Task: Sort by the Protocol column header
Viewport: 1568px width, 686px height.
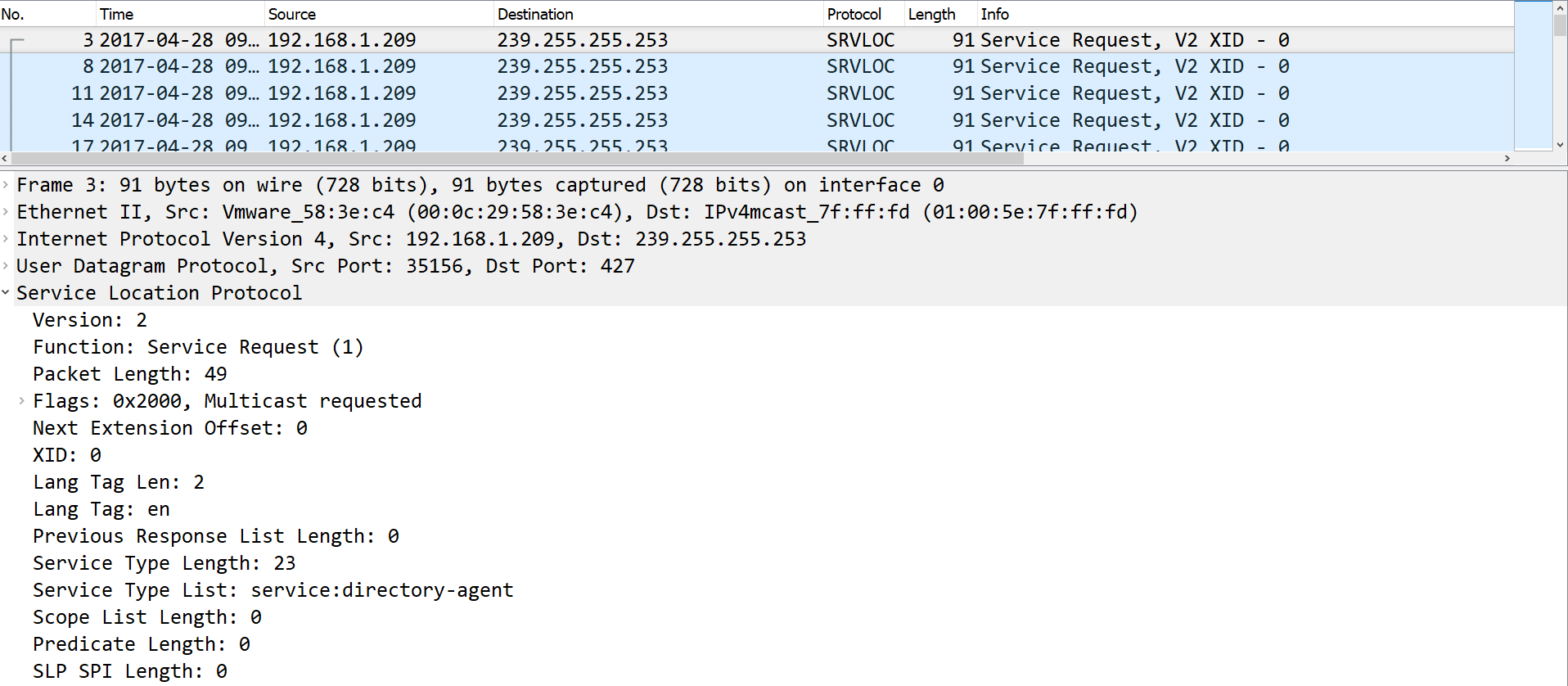Action: (864, 14)
